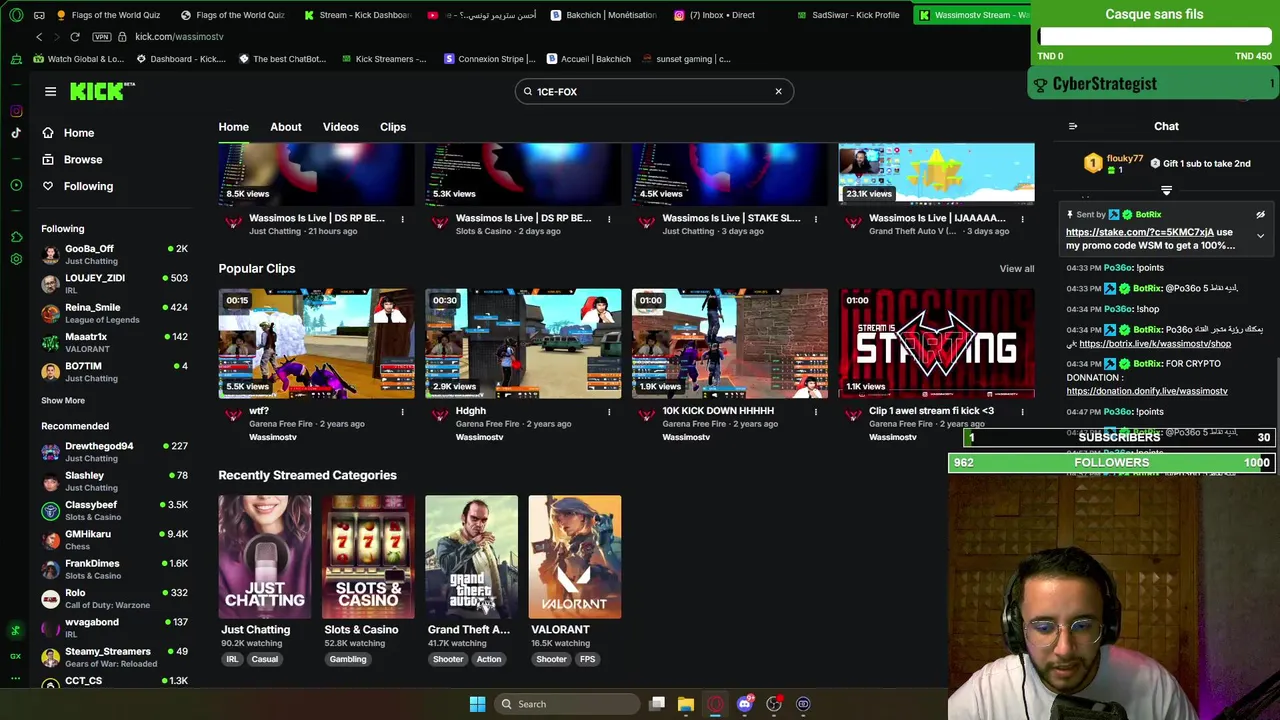The image size is (1280, 720).
Task: Open options menu for STAKE SL video
Action: click(x=815, y=219)
